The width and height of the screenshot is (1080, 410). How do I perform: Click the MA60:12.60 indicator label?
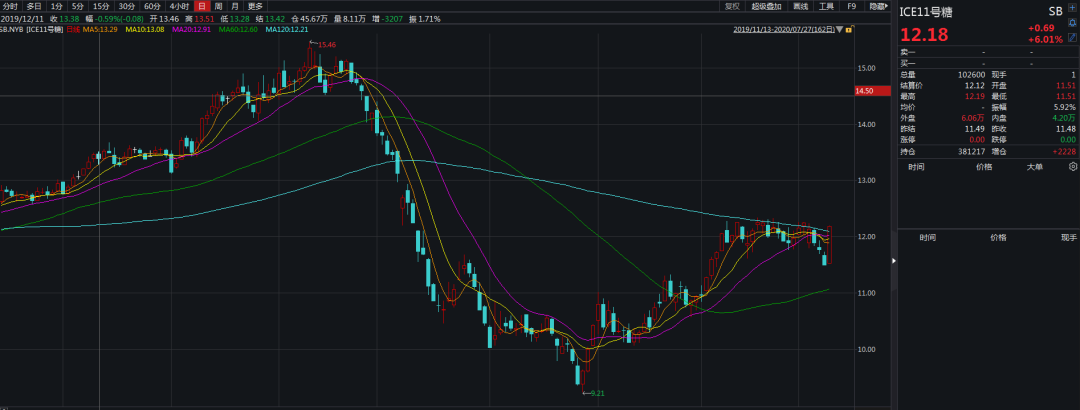(238, 30)
